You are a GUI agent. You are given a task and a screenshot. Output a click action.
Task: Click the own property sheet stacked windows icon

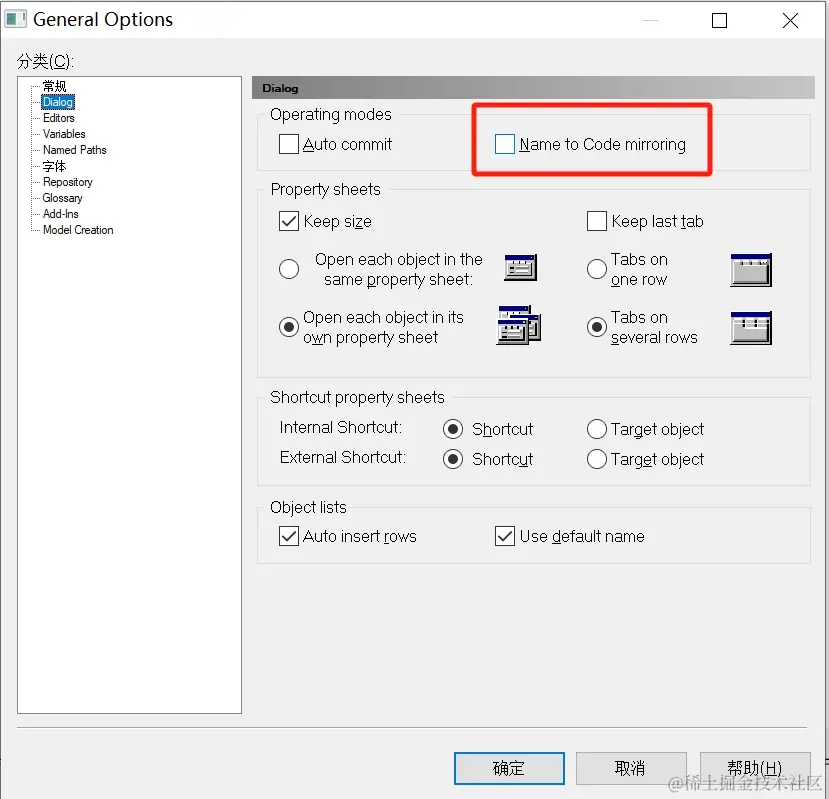519,325
